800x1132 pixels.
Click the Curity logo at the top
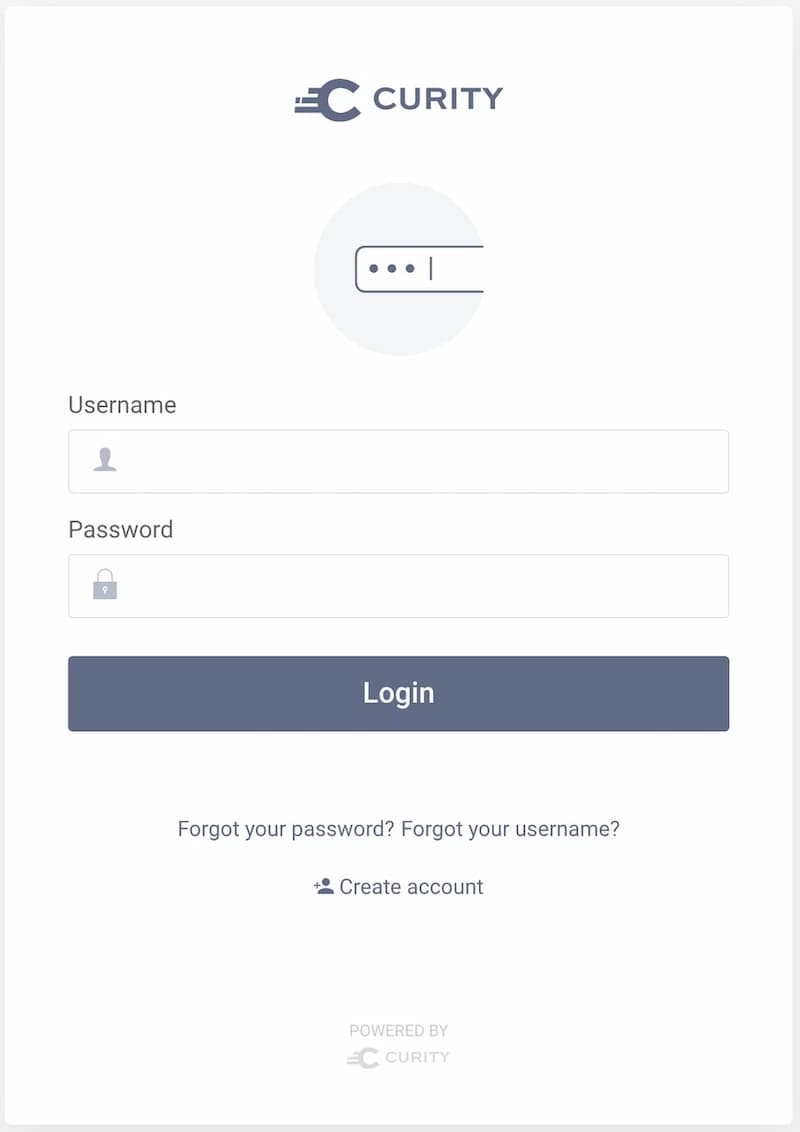click(399, 97)
